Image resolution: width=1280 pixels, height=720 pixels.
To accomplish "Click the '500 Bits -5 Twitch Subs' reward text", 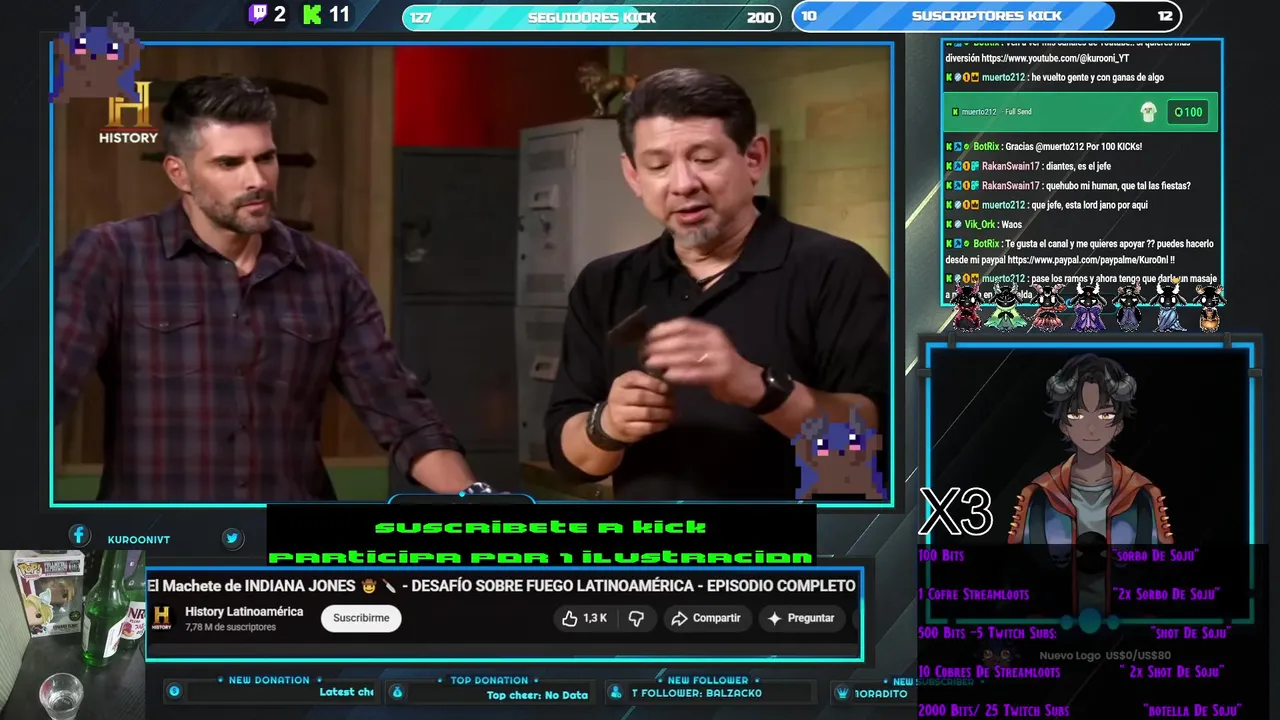I will click(987, 633).
